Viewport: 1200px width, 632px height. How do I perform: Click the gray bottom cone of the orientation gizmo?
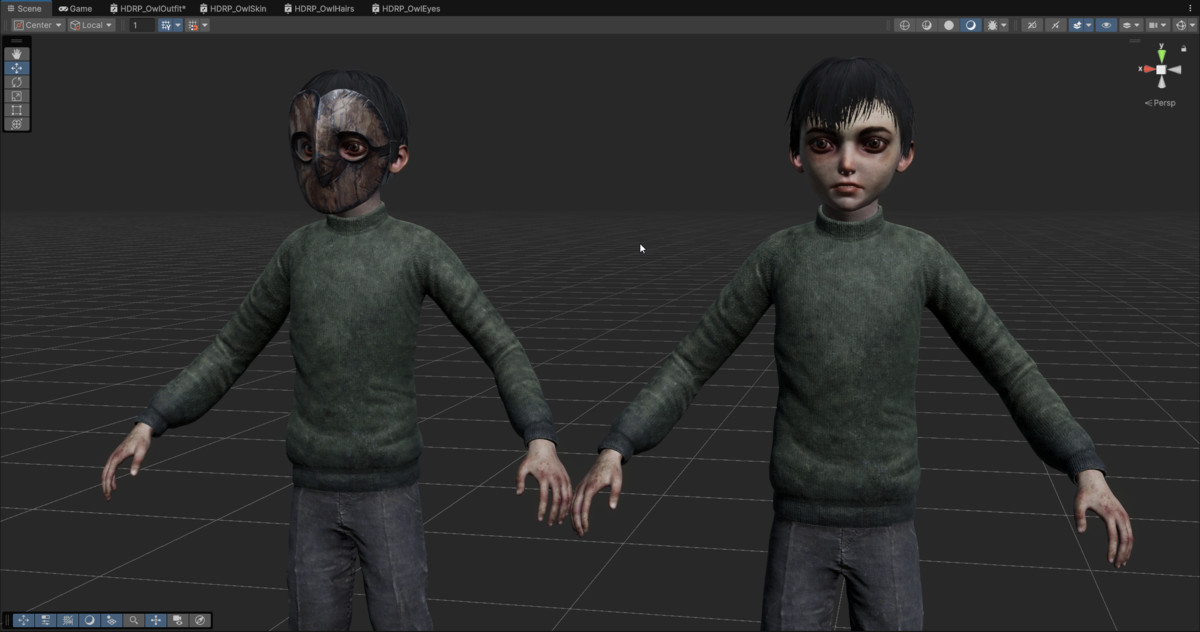coord(1161,82)
